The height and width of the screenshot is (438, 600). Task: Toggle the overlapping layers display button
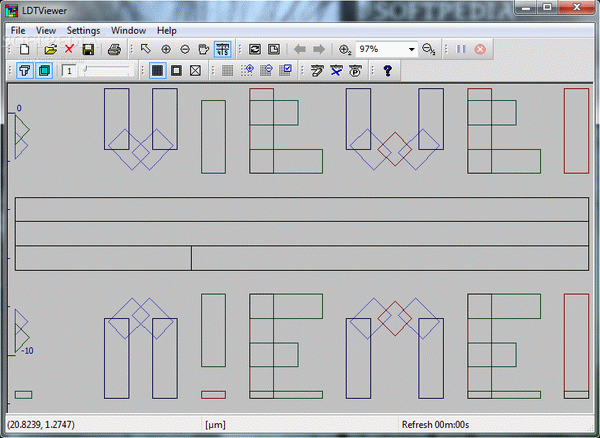click(x=44, y=71)
